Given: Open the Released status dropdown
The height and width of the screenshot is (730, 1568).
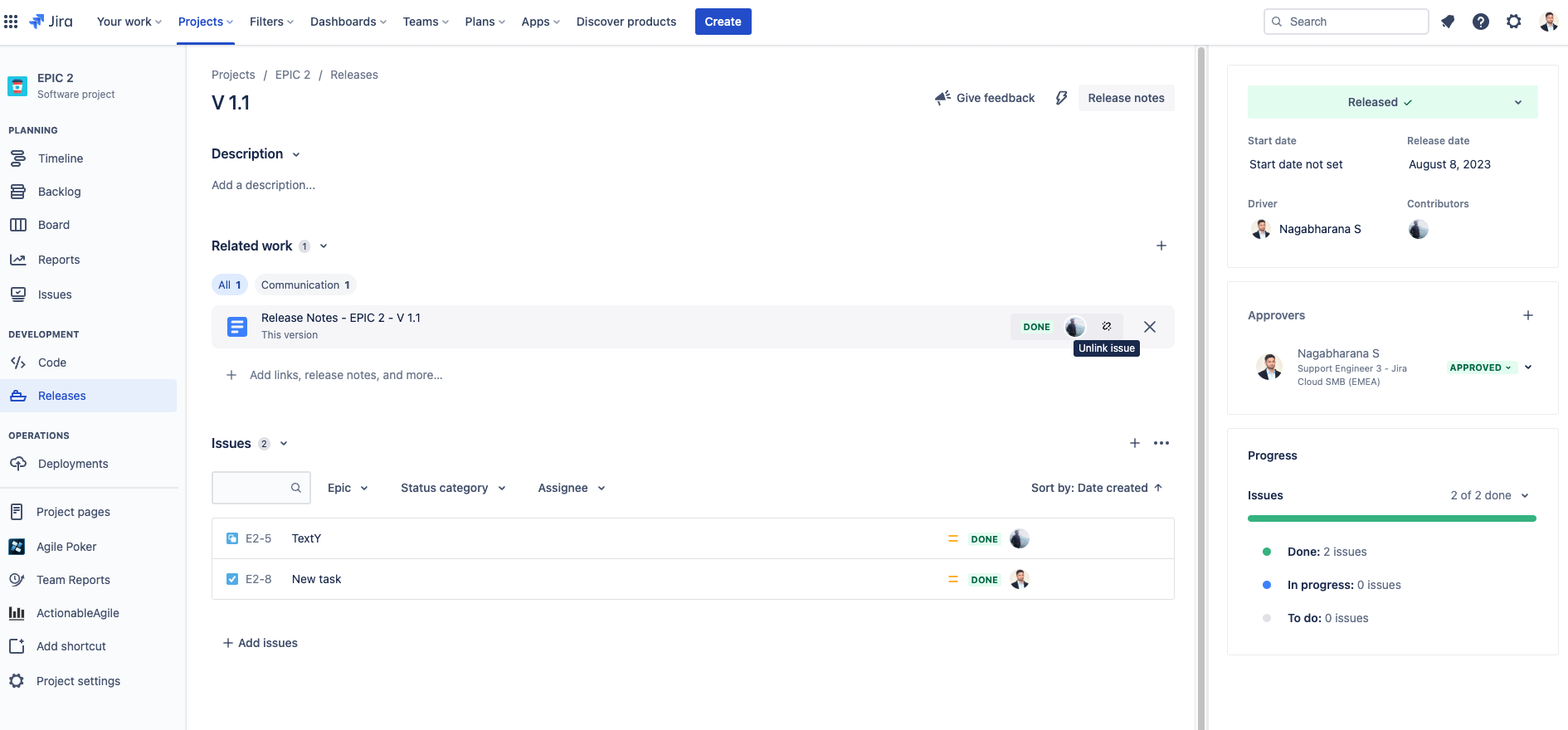Looking at the screenshot, I should coord(1393,102).
